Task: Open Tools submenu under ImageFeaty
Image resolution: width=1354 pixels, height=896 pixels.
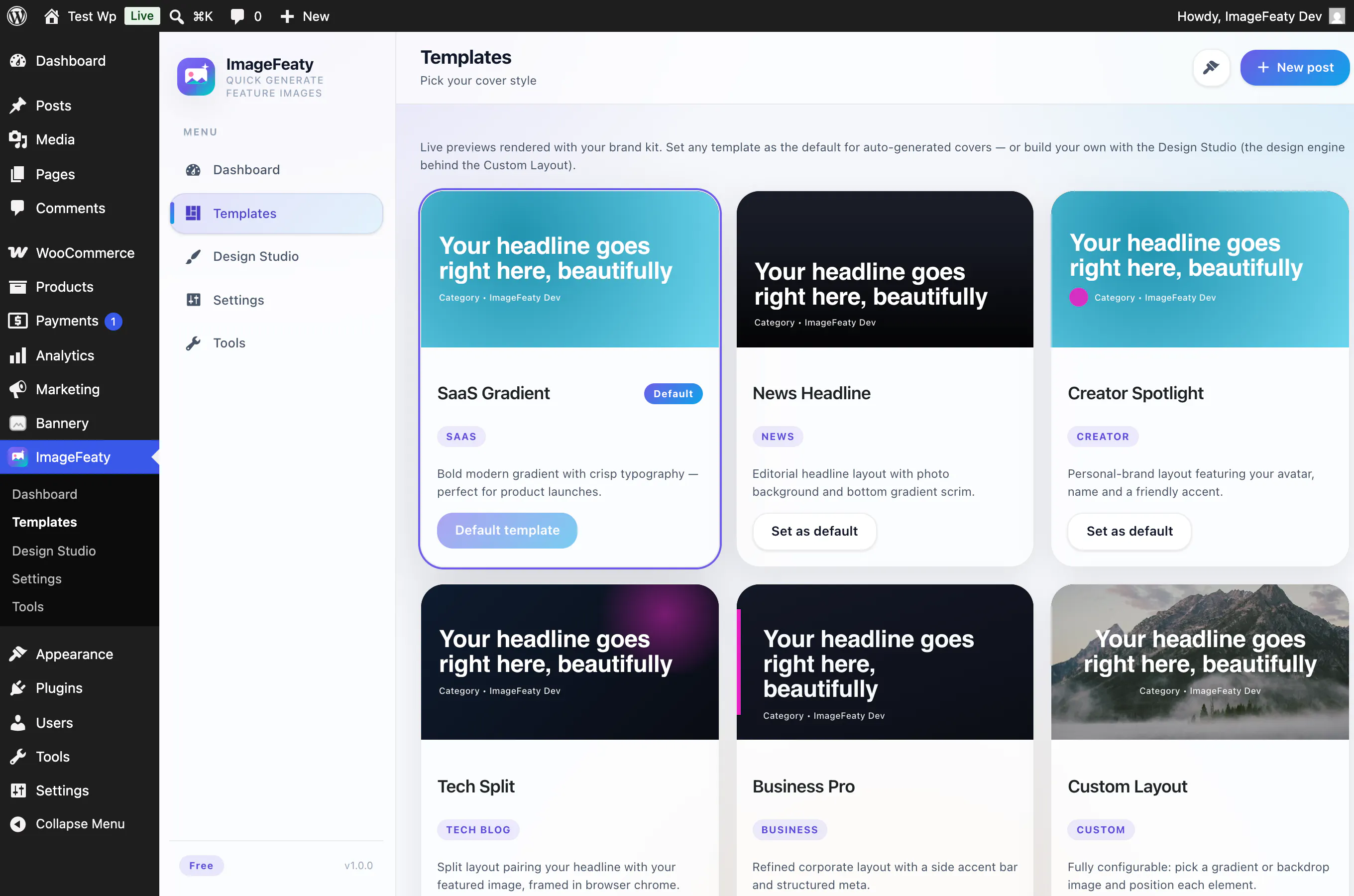Action: click(27, 607)
